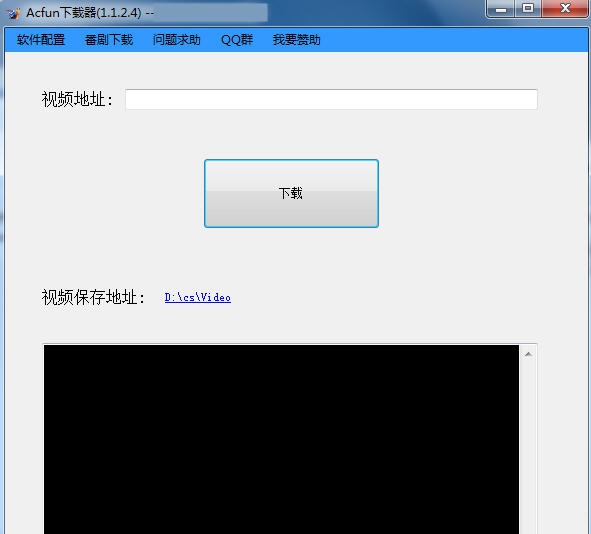Open the D:\cs\Video save path link
The height and width of the screenshot is (534, 591).
pyautogui.click(x=198, y=297)
